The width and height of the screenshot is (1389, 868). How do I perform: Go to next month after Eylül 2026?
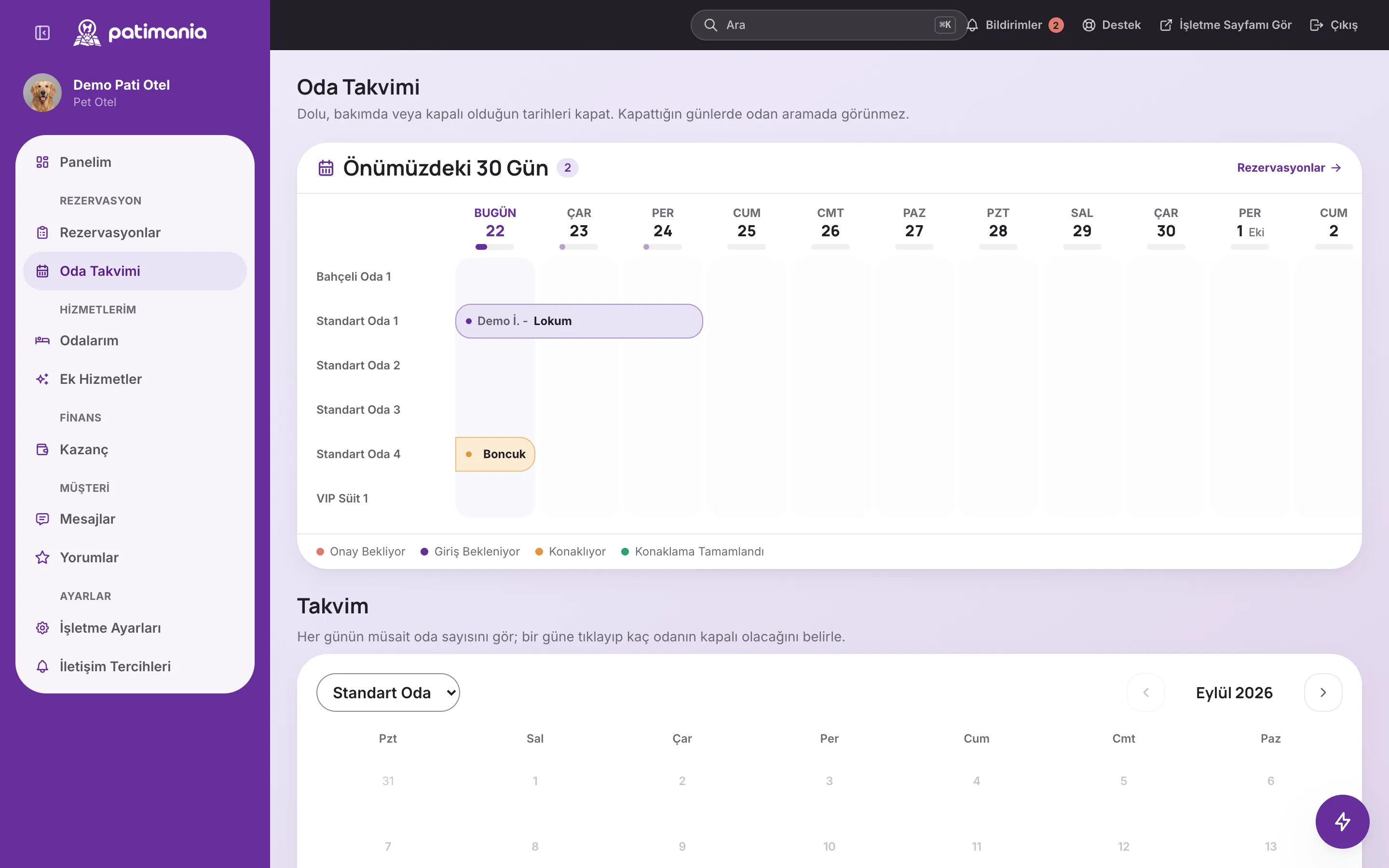point(1323,692)
